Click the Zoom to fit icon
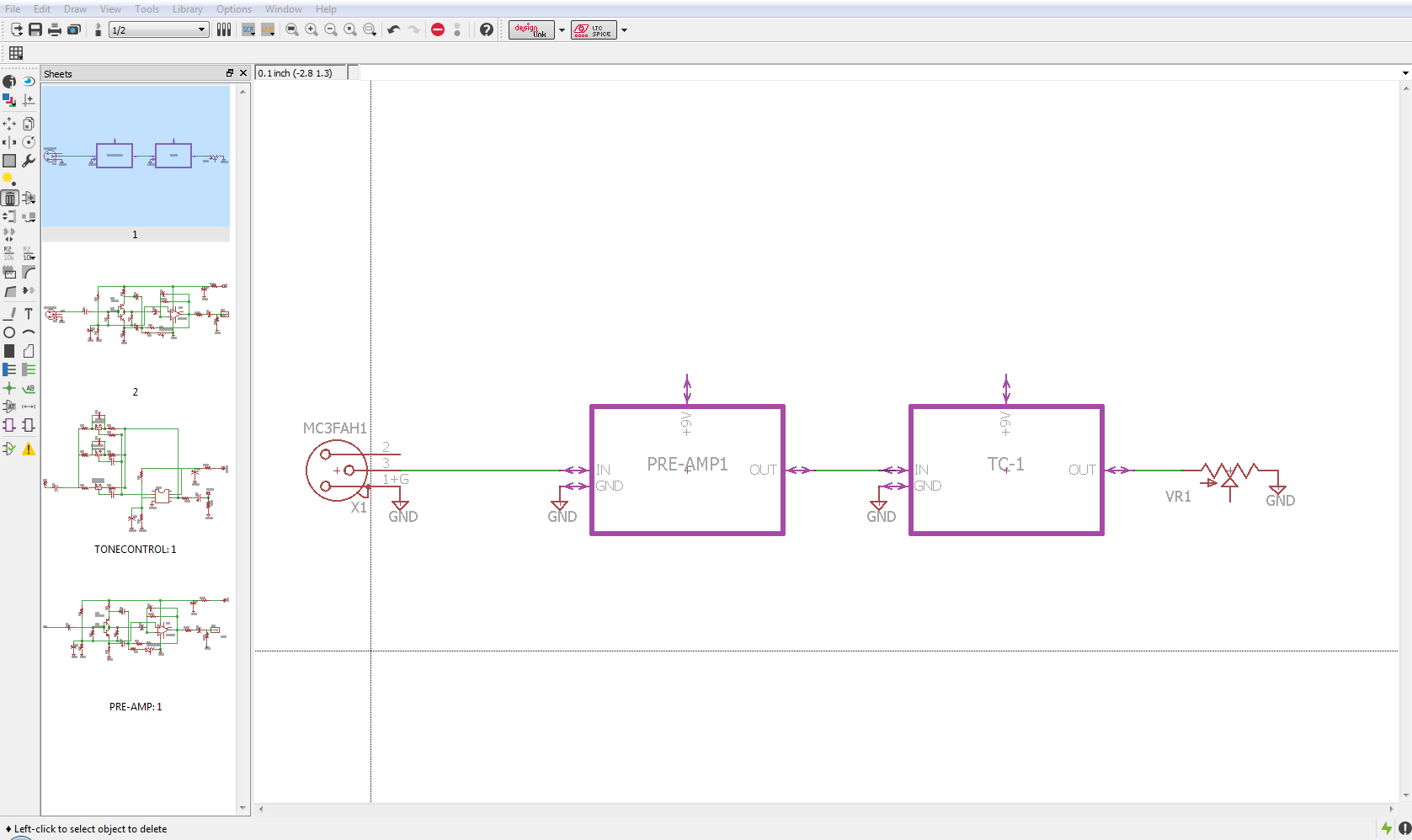 tap(292, 29)
